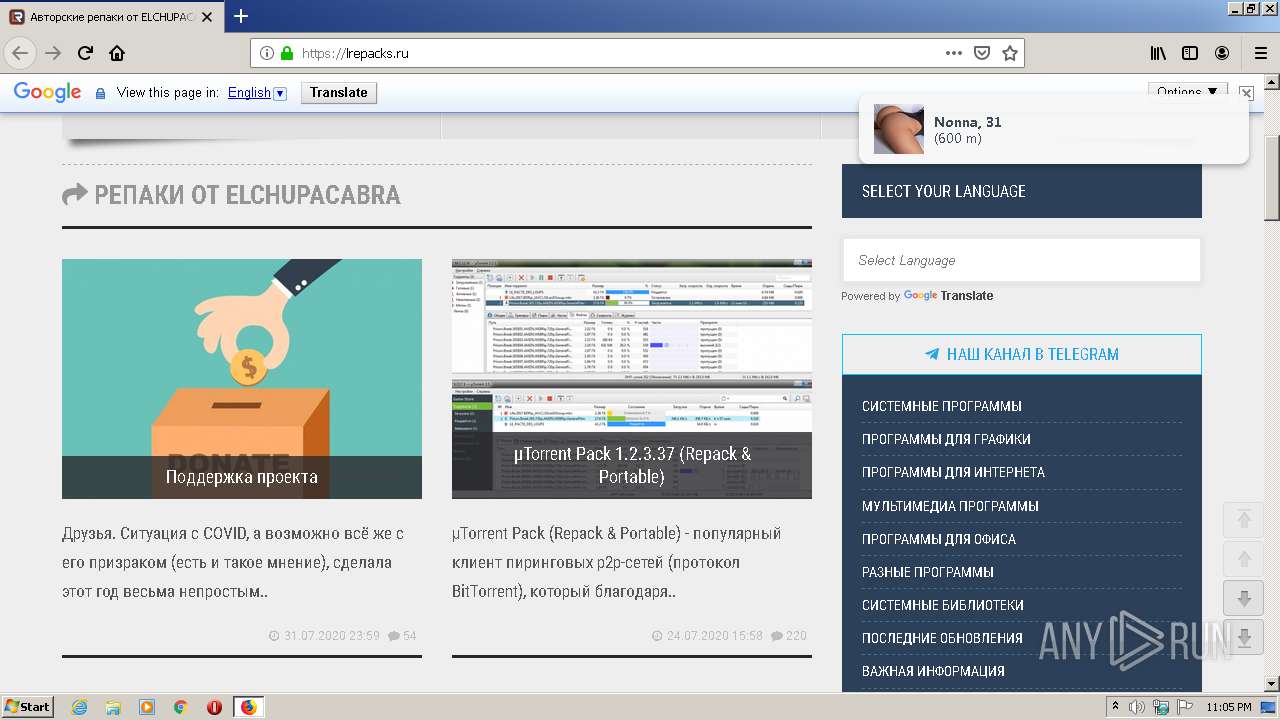Open a new tab with plus icon
1280x720 pixels.
240,16
